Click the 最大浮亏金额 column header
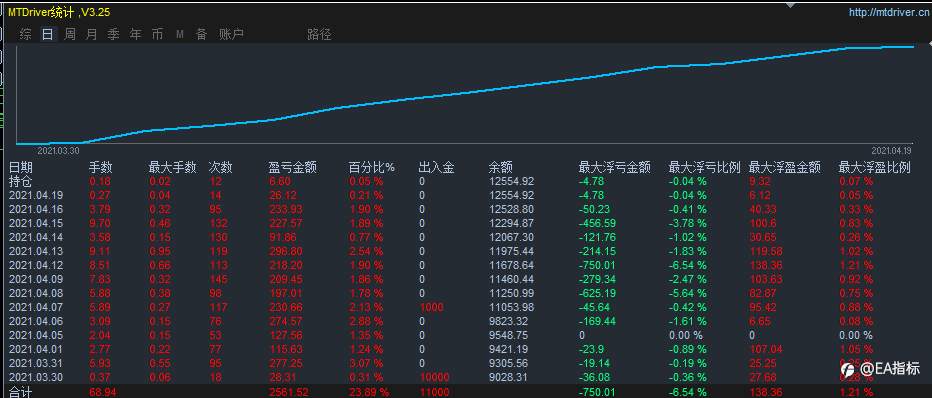This screenshot has width=932, height=398. pos(615,168)
